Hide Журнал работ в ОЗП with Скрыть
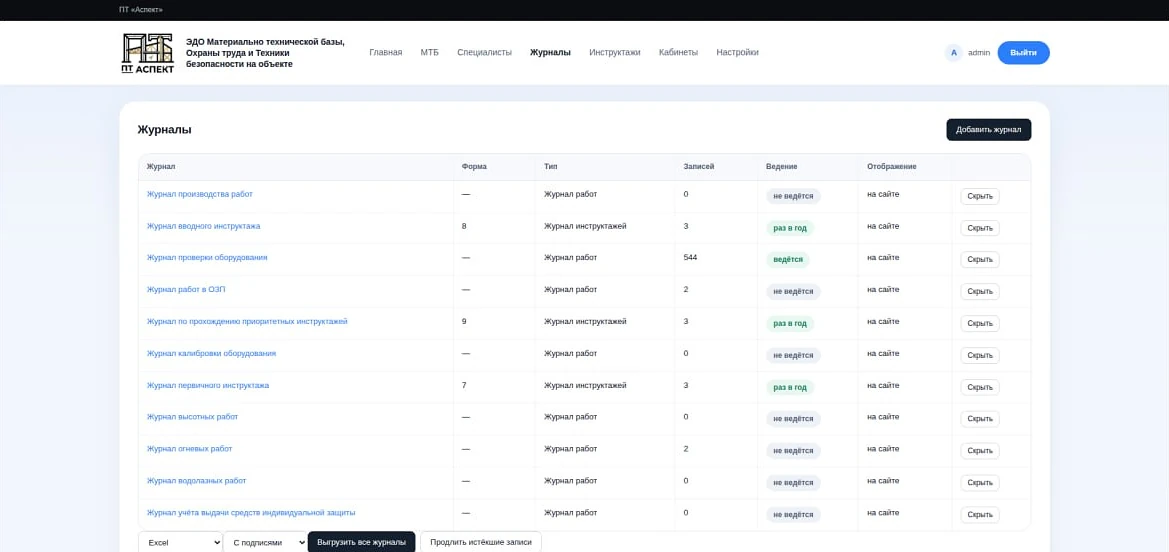The height and width of the screenshot is (552, 1169). pos(980,292)
